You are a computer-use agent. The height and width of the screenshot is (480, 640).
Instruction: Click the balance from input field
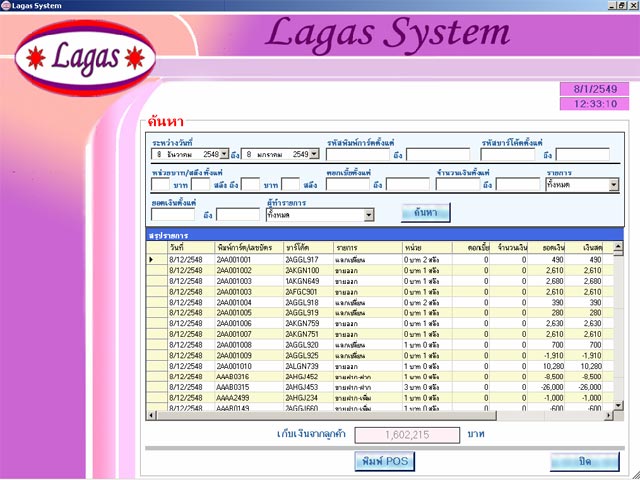pos(173,214)
